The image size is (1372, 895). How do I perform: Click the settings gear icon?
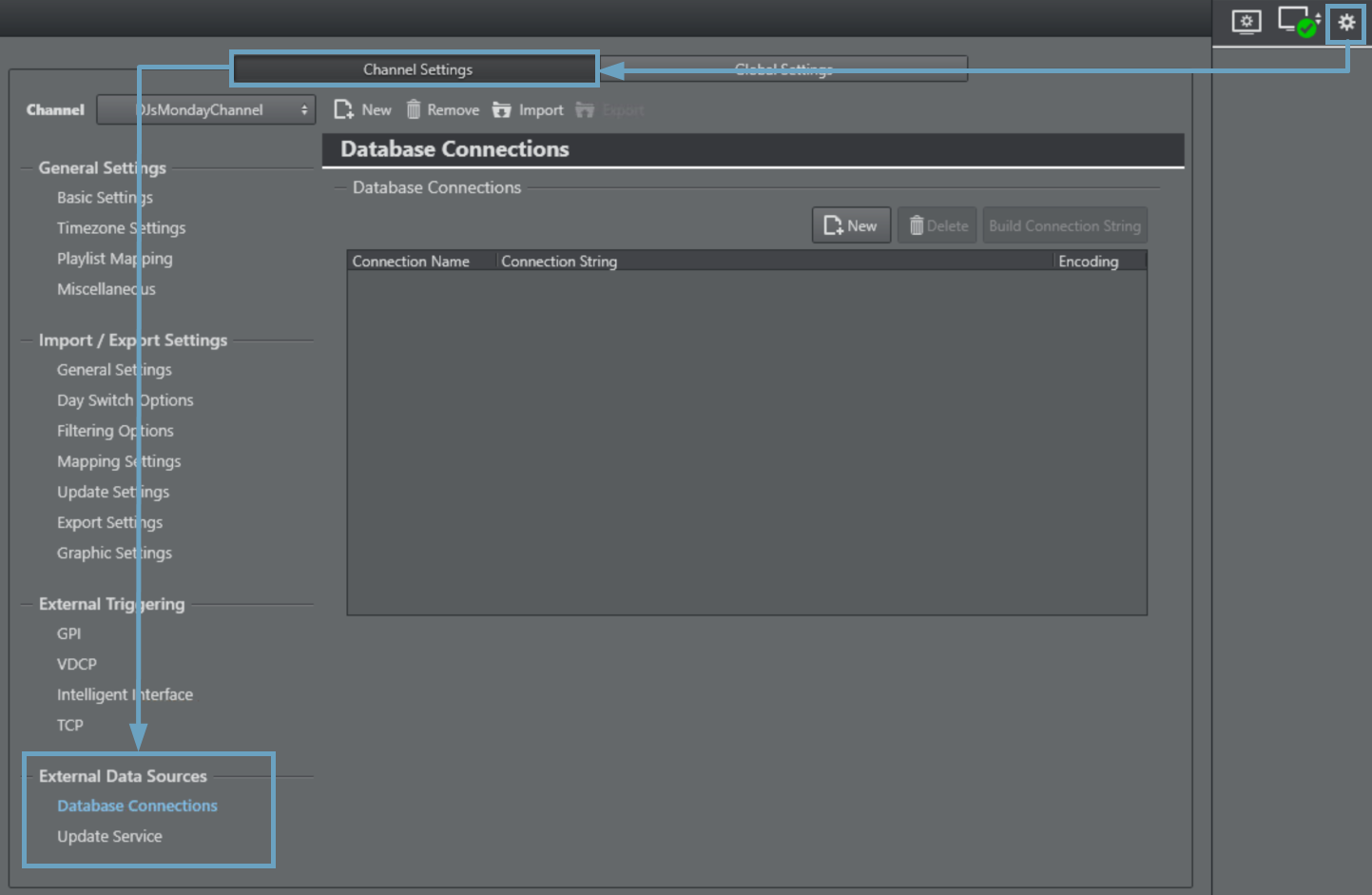[1346, 22]
